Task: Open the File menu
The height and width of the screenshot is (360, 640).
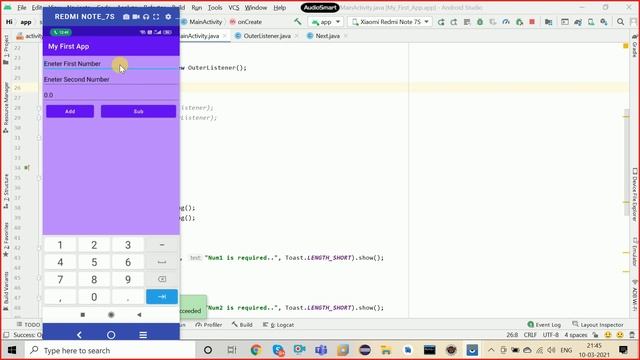Action: [x=22, y=7]
